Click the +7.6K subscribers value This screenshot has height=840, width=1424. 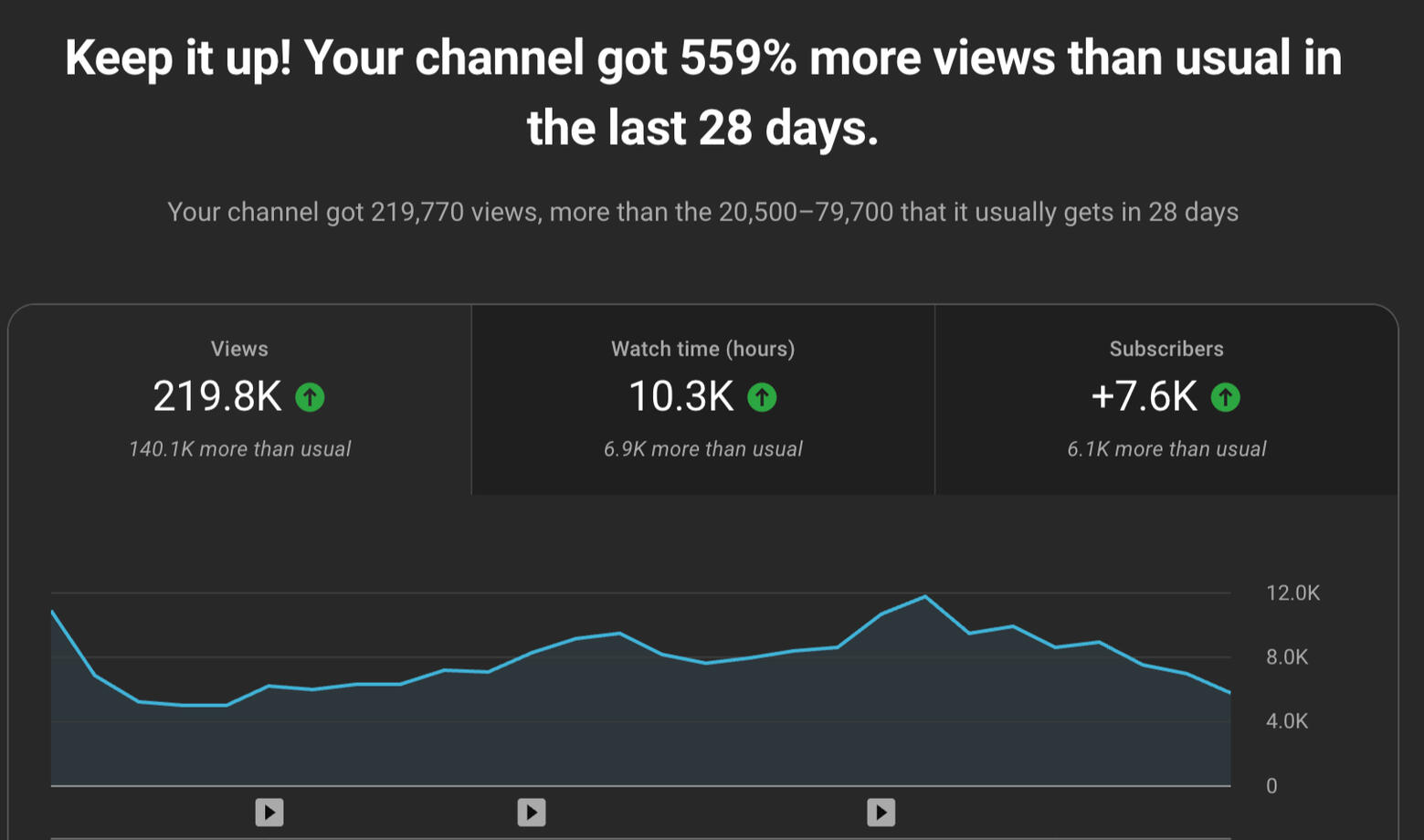pyautogui.click(x=1144, y=397)
